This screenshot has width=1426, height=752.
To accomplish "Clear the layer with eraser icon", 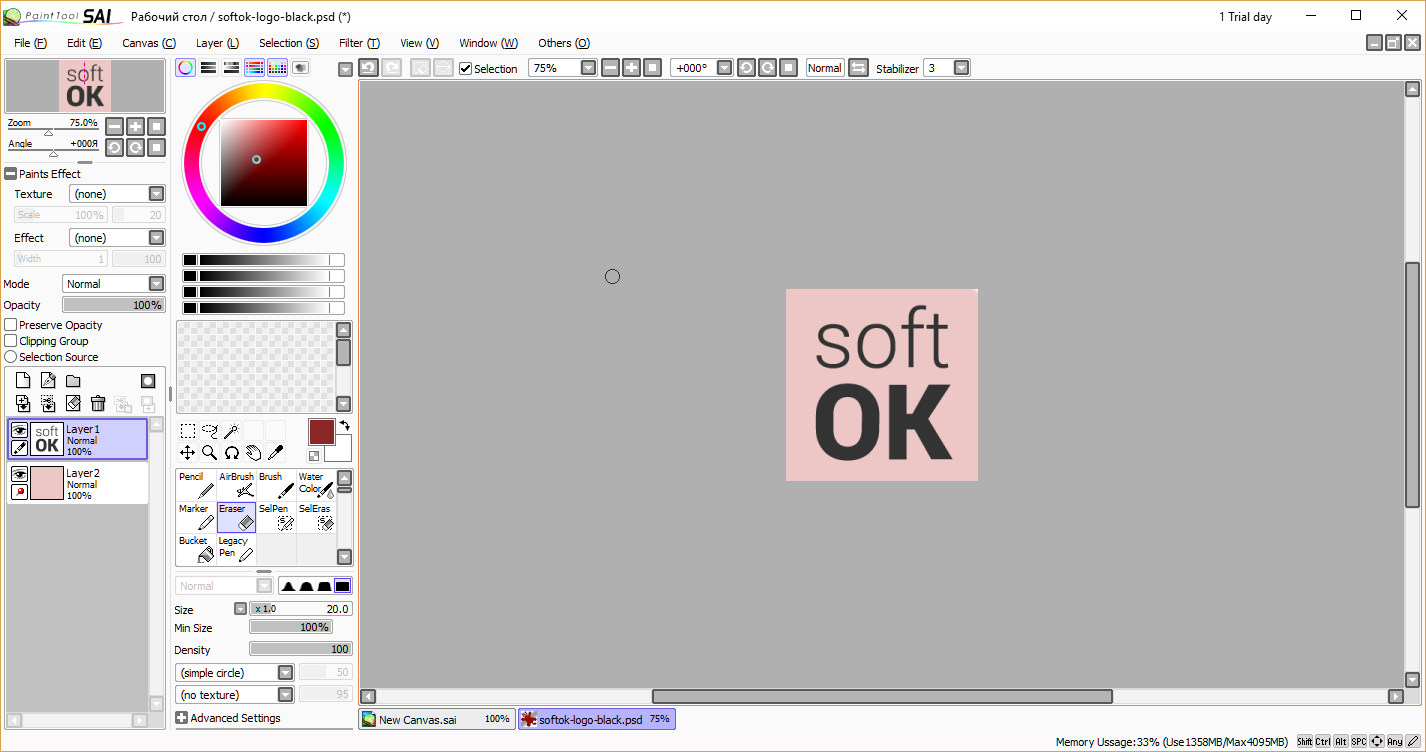I will (73, 403).
